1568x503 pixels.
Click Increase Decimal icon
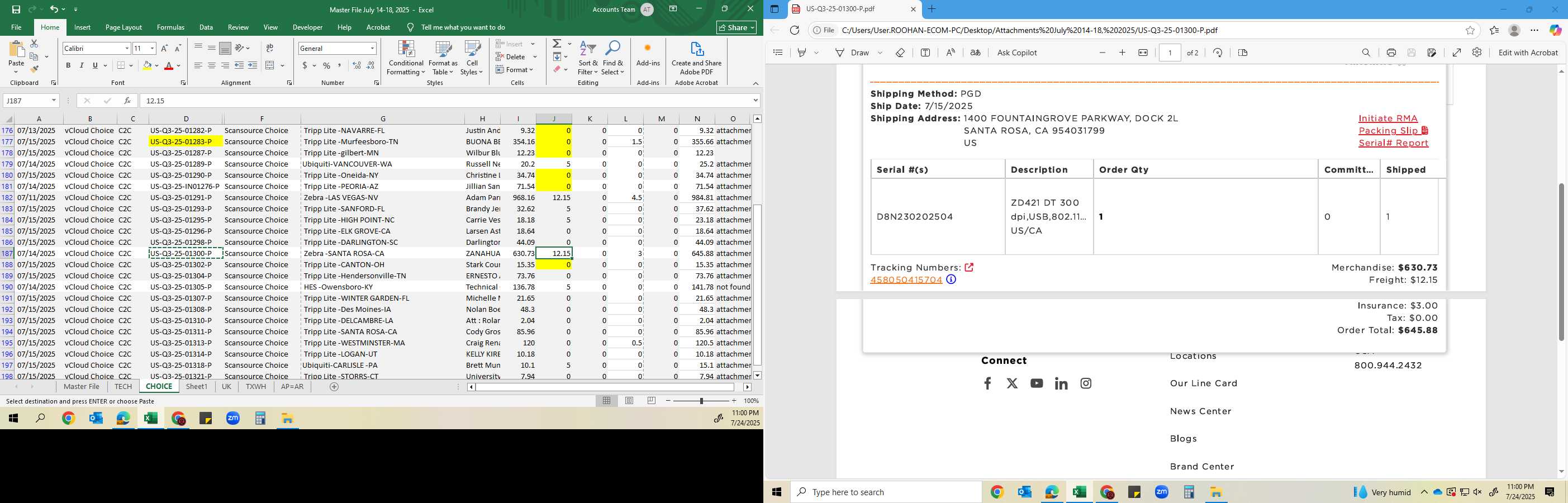pyautogui.click(x=357, y=65)
